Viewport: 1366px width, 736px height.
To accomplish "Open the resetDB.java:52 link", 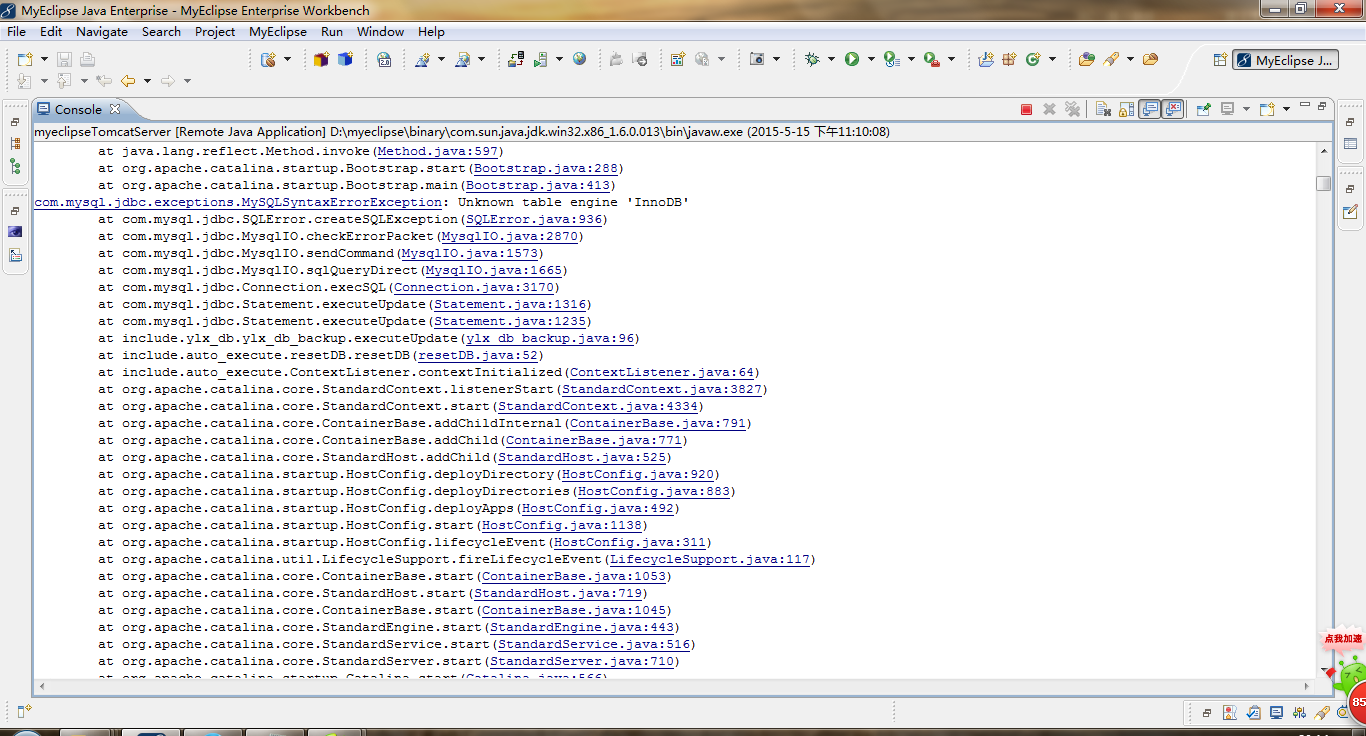I will (479, 355).
